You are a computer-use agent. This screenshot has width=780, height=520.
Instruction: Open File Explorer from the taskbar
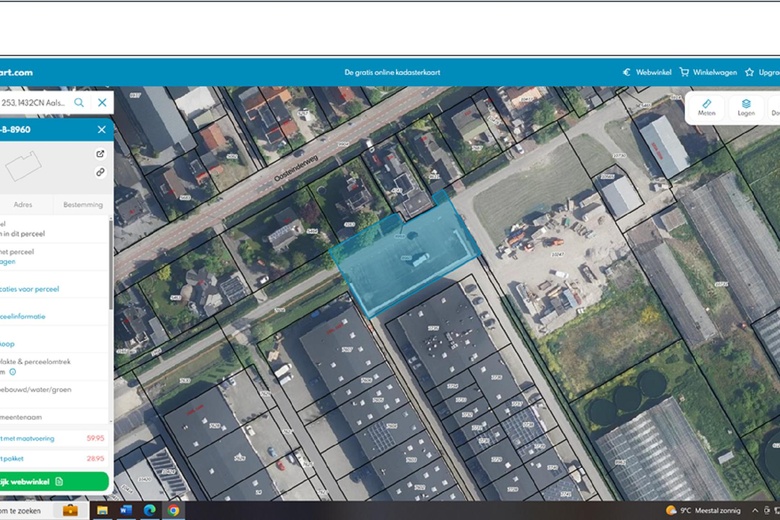pos(102,510)
